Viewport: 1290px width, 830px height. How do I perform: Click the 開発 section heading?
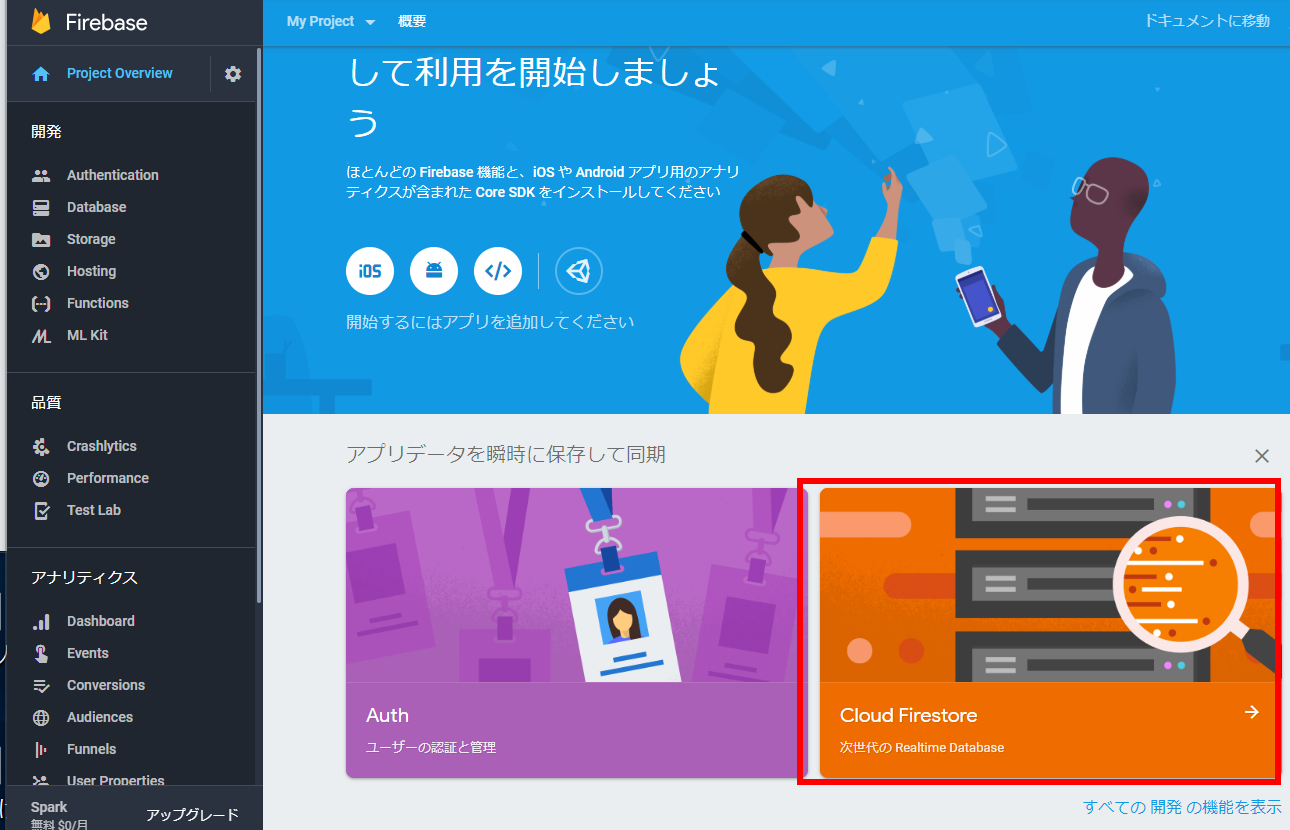point(46,131)
